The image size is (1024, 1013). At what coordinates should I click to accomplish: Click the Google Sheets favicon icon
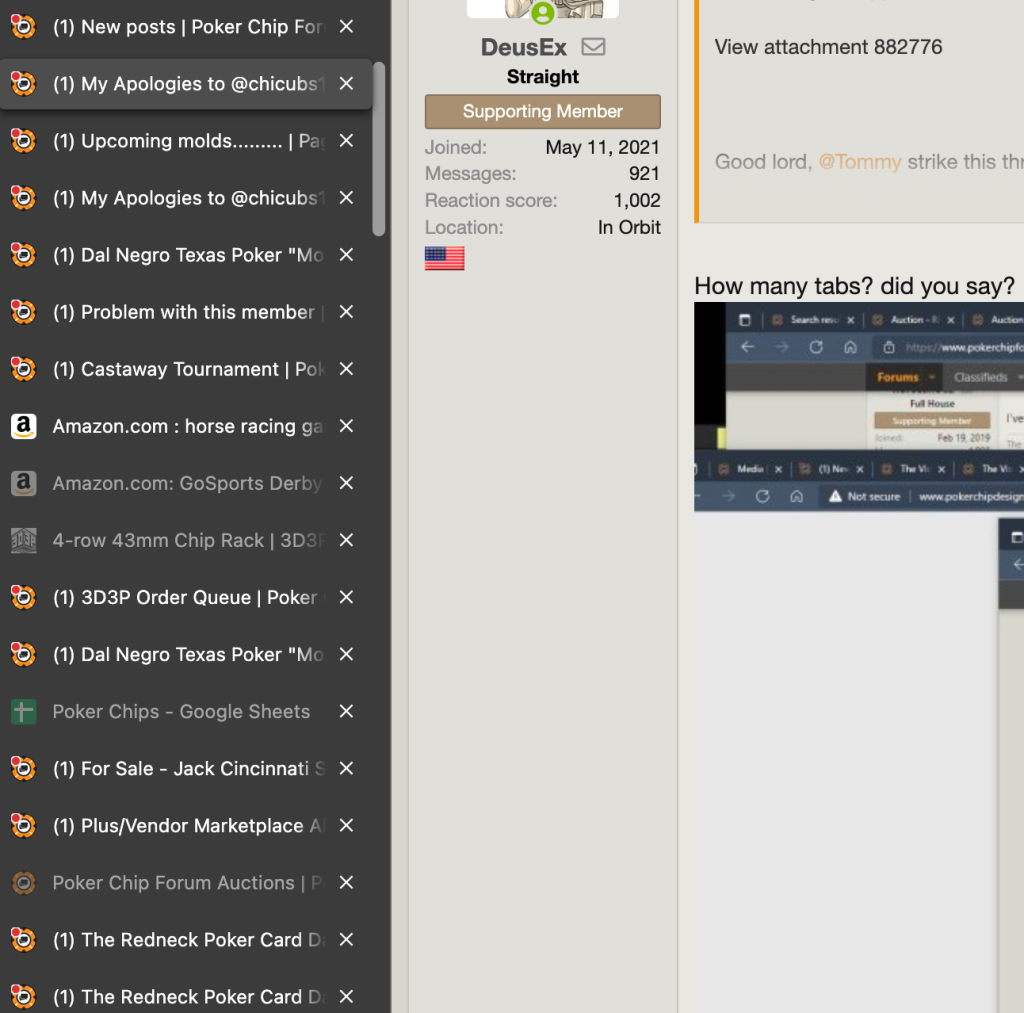click(24, 711)
